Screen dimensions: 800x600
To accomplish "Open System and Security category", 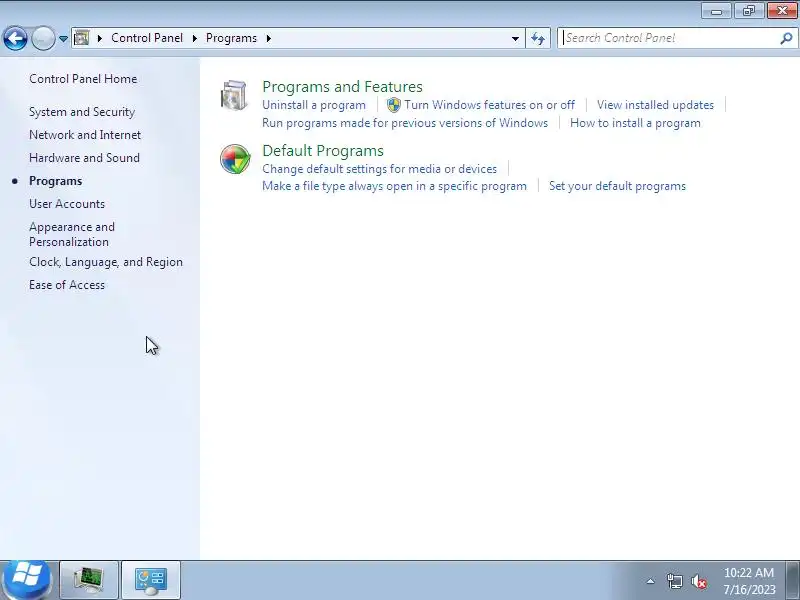I will click(82, 112).
